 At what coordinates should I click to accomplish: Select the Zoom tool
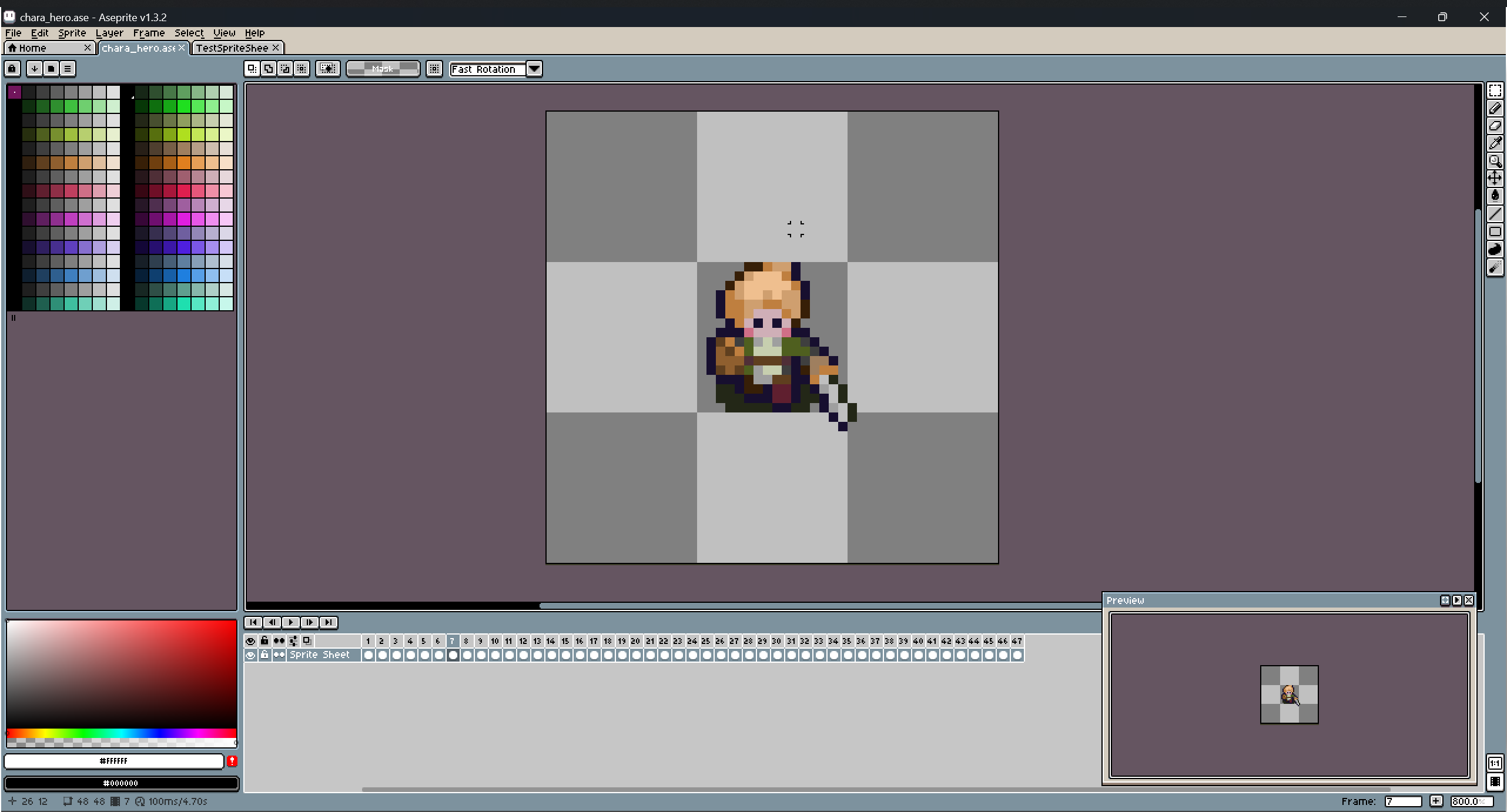(x=1496, y=160)
